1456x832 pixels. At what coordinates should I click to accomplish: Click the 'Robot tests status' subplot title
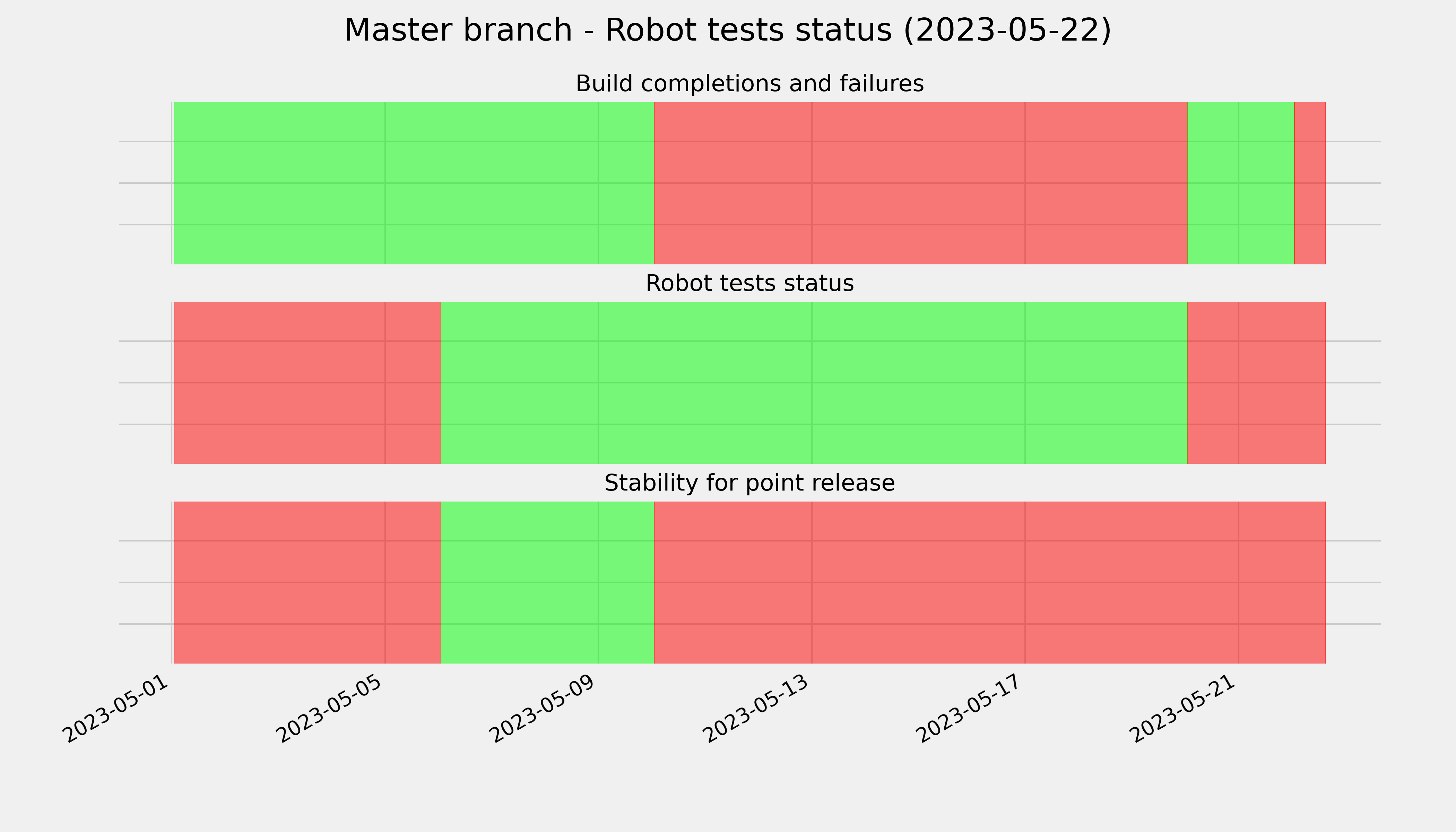tap(749, 283)
